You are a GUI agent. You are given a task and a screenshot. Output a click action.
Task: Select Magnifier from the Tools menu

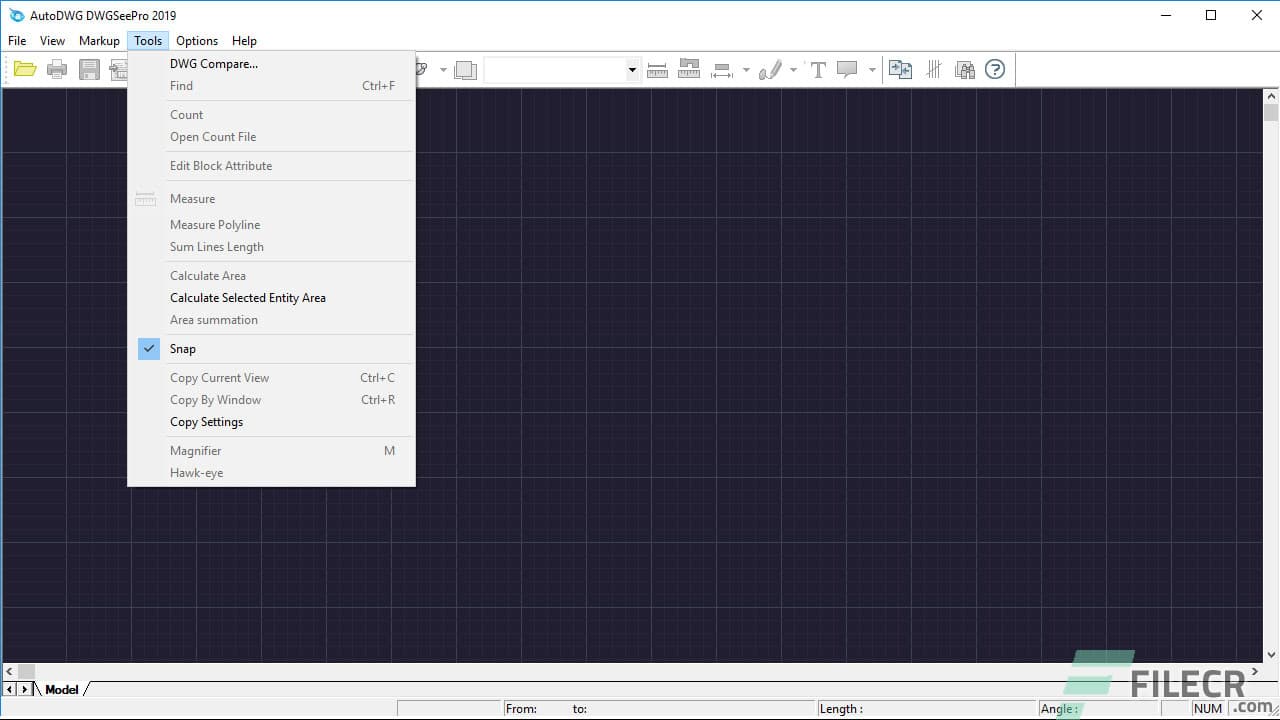click(195, 450)
